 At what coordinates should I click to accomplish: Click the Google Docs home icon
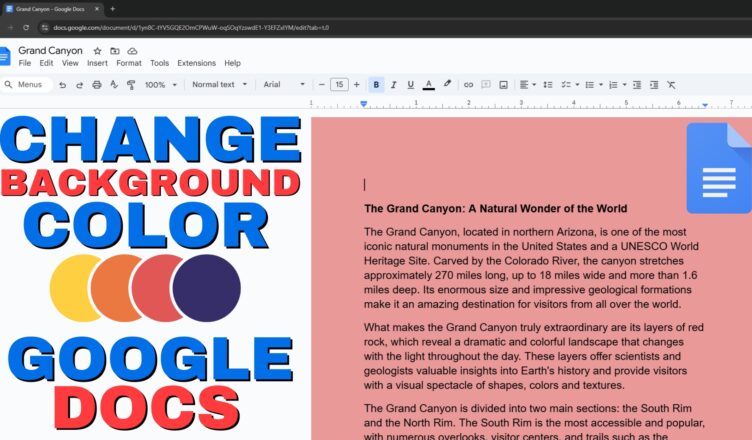tap(5, 56)
